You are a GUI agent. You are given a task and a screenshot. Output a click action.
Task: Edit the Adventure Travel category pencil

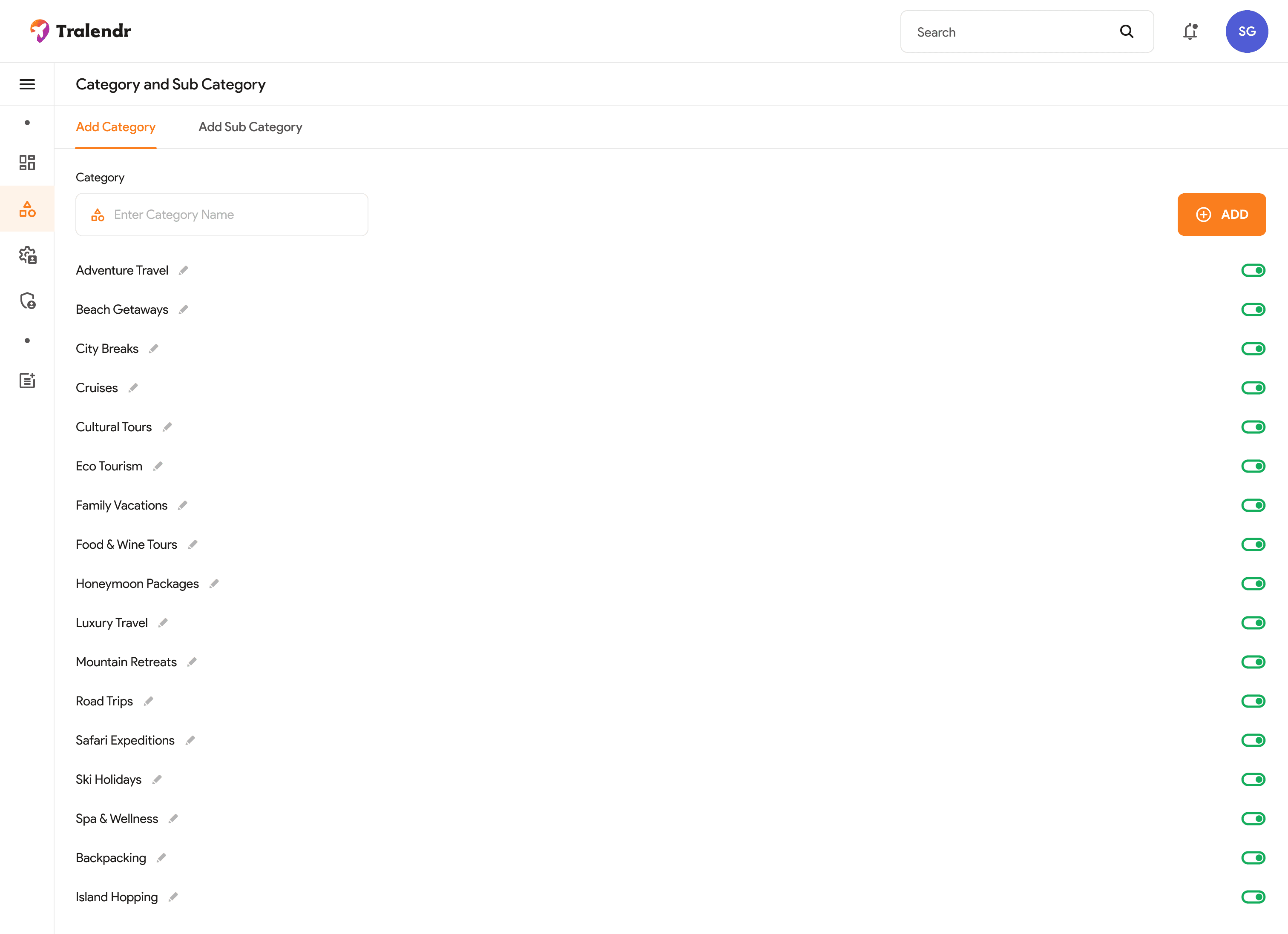(x=184, y=271)
